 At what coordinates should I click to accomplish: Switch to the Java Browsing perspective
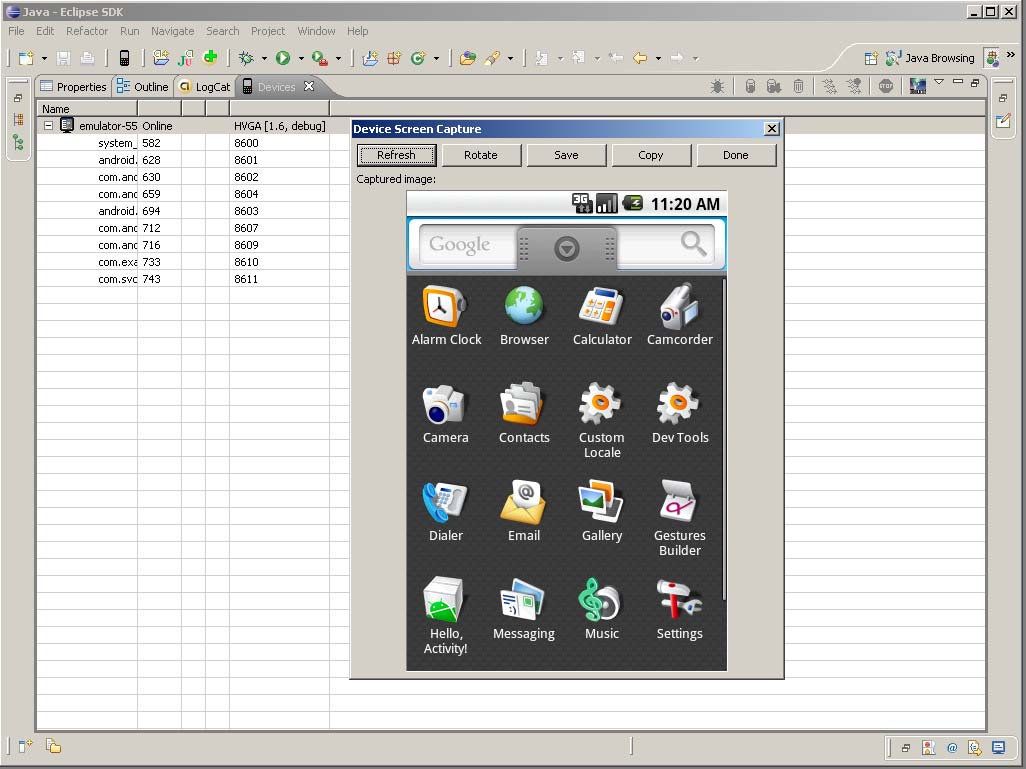[x=930, y=58]
